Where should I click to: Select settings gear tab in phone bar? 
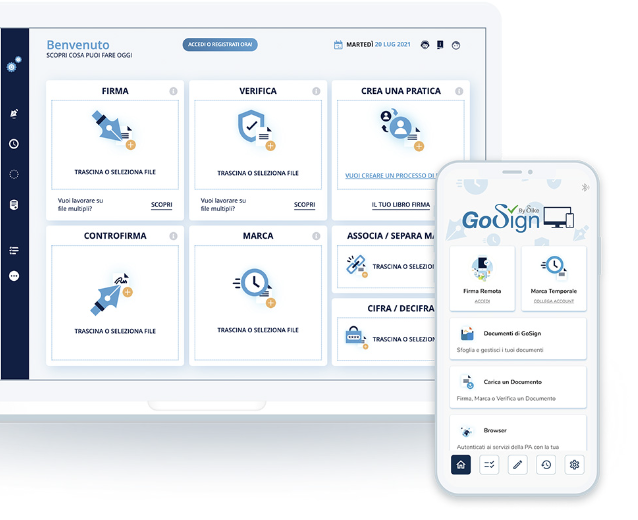pos(575,465)
